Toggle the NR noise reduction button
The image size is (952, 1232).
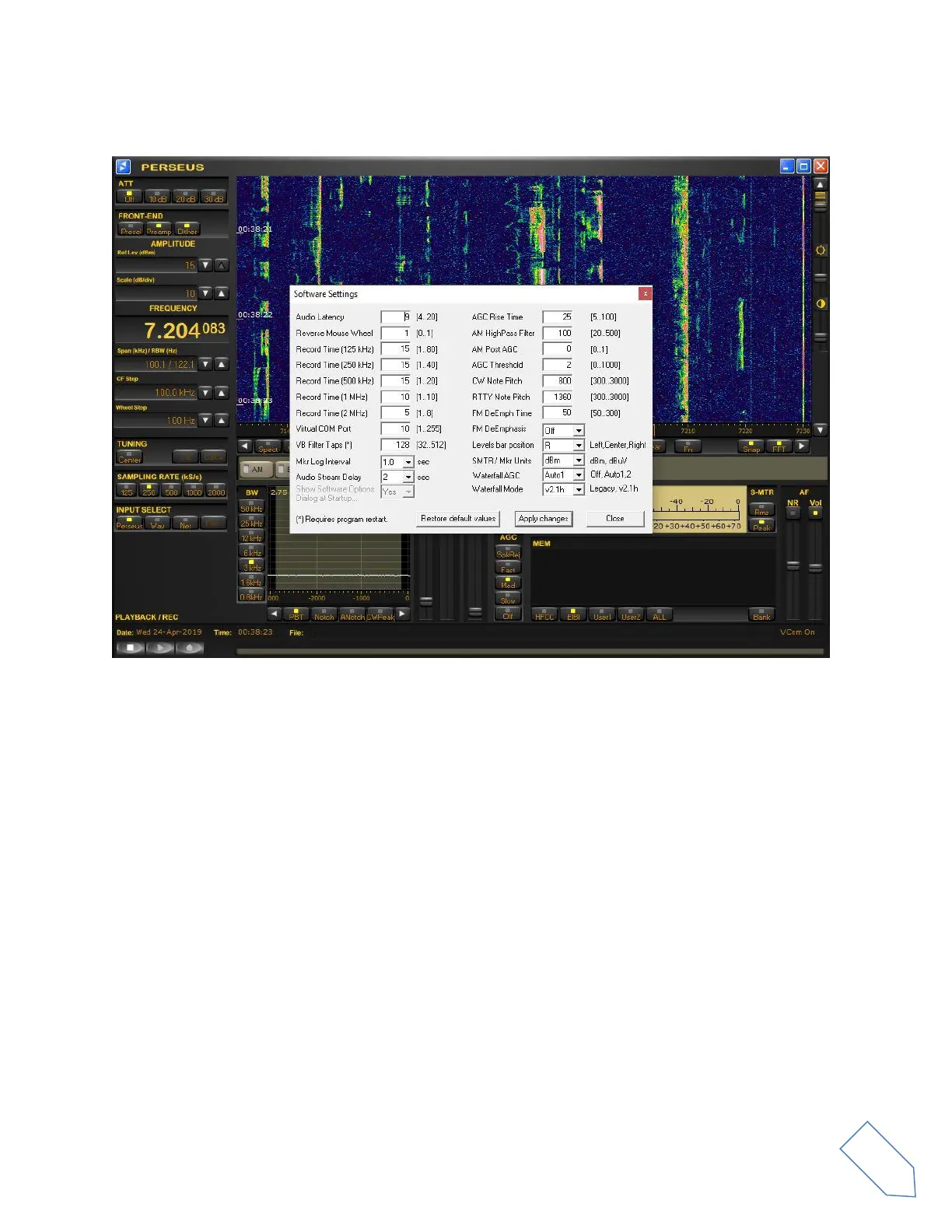click(x=793, y=513)
